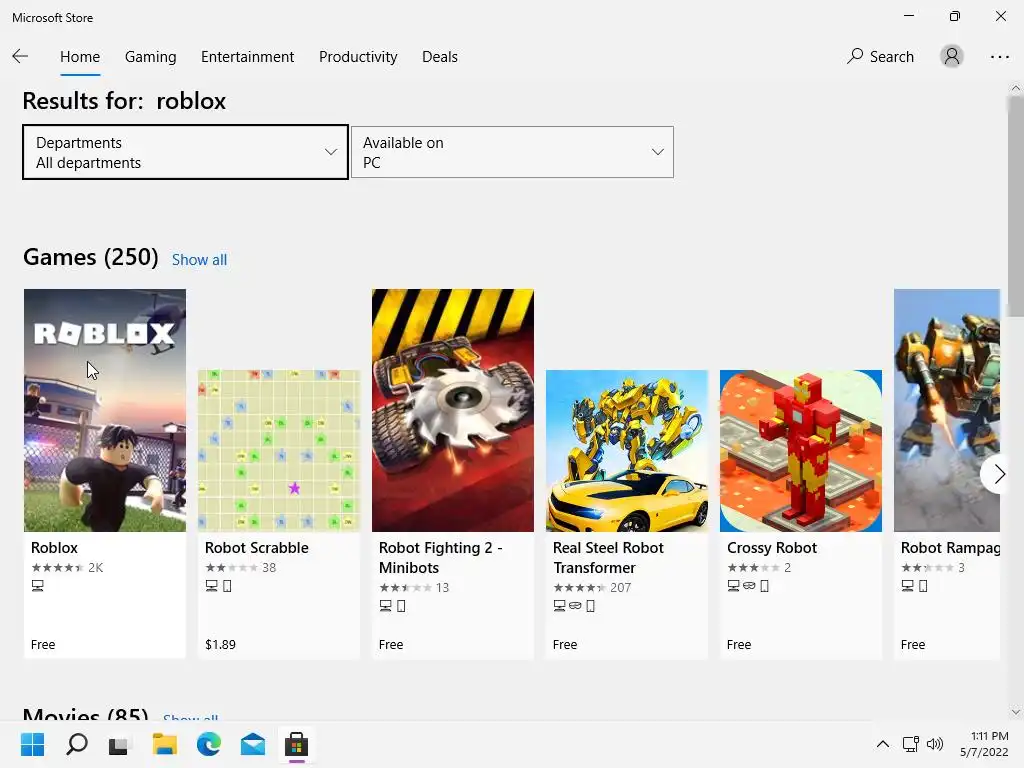Open the Robot Scrabble title
The width and height of the screenshot is (1024, 768).
click(257, 548)
